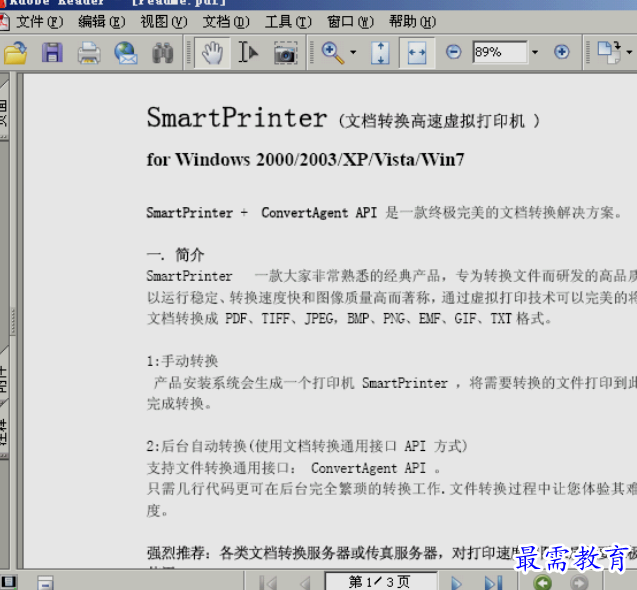Open a file with the folder icon

point(15,53)
